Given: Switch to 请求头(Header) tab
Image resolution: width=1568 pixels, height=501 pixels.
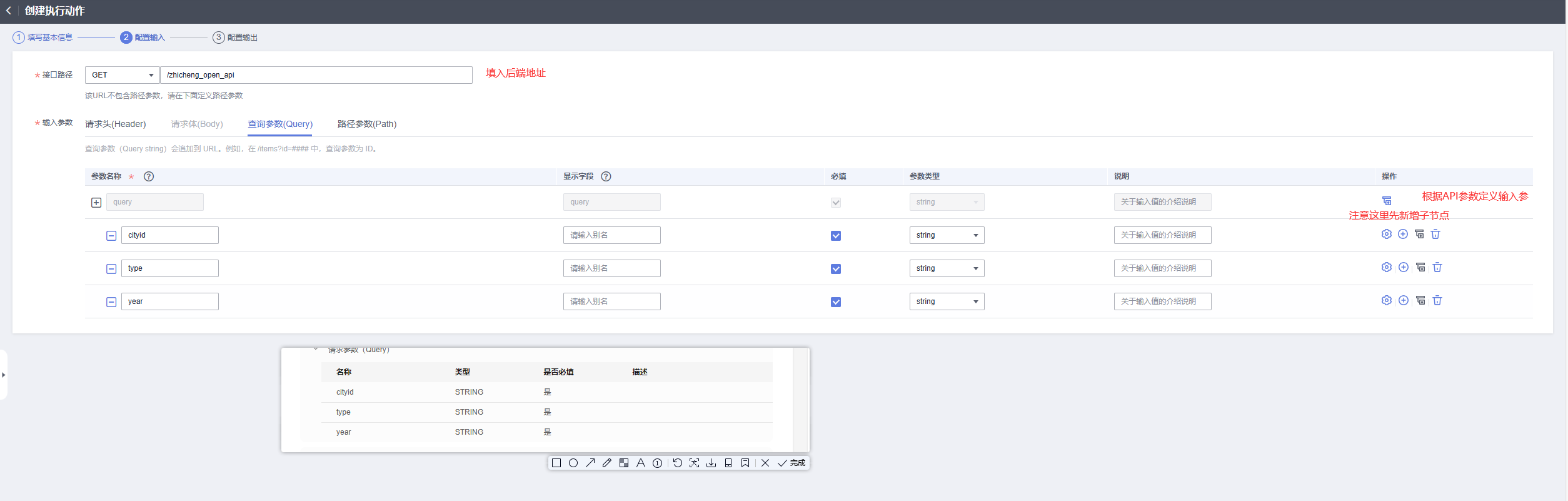Looking at the screenshot, I should pyautogui.click(x=116, y=124).
